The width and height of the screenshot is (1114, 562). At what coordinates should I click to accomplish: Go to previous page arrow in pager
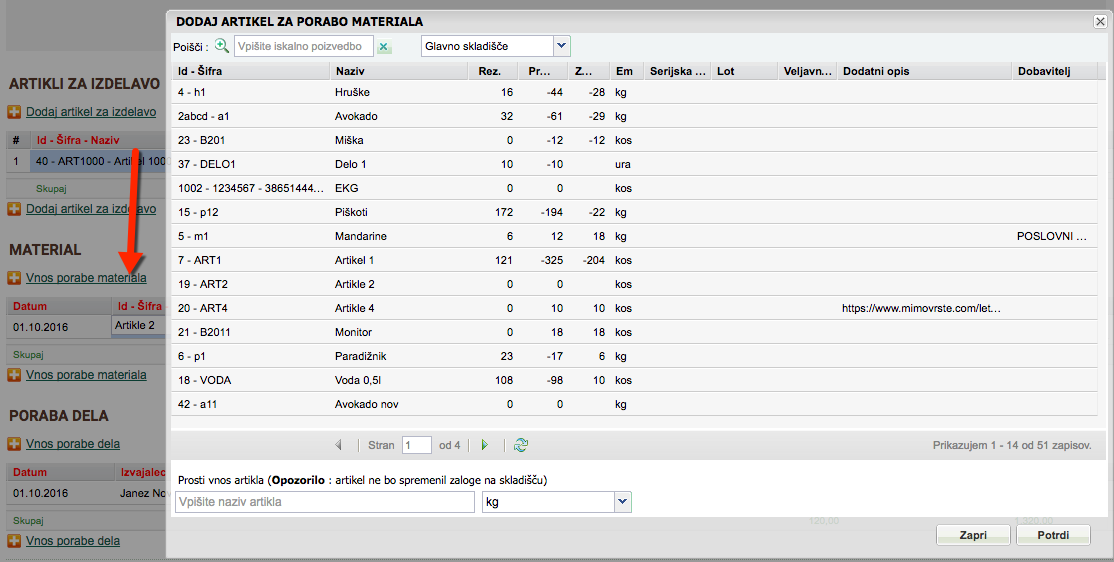[339, 445]
